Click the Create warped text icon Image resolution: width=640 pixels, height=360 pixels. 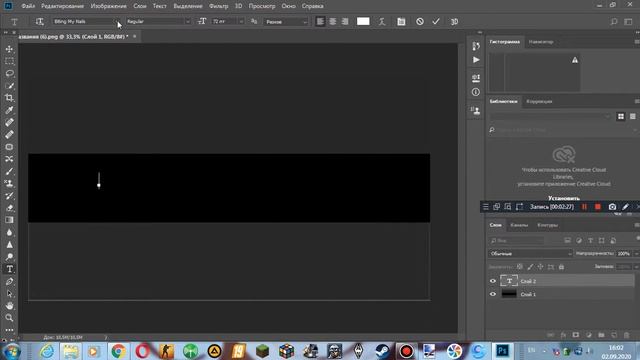(x=382, y=22)
